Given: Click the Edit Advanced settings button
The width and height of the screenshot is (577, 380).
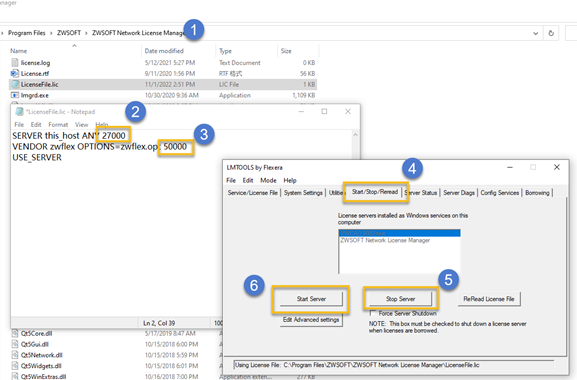Looking at the screenshot, I should [311, 320].
